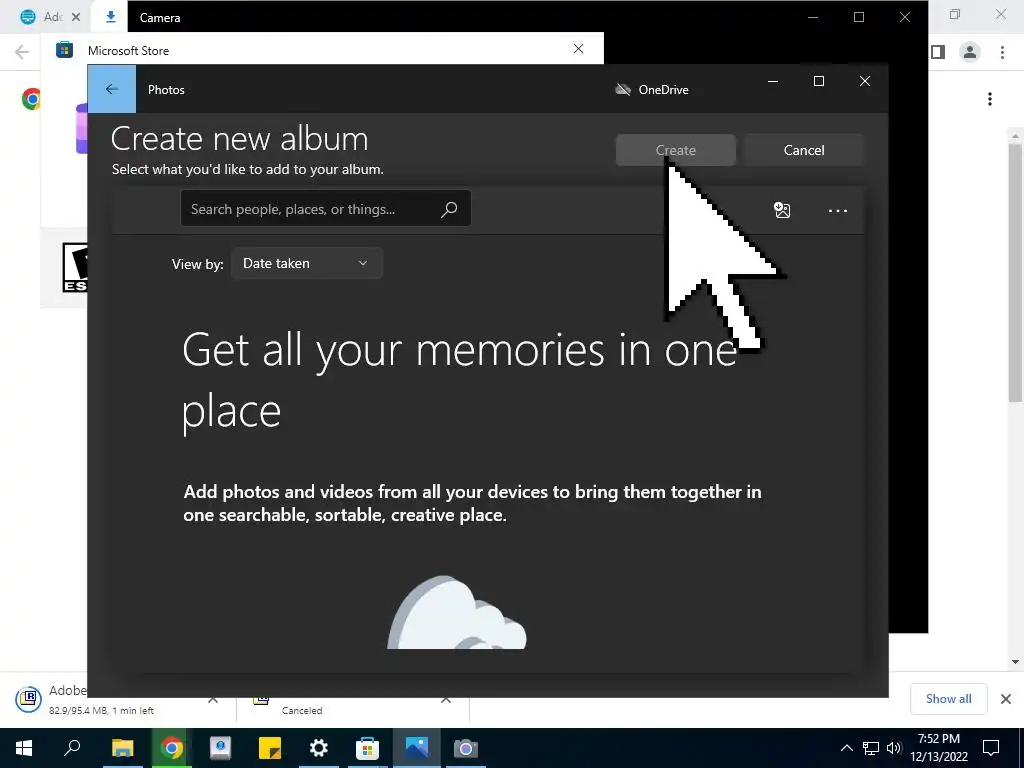This screenshot has width=1024, height=768.
Task: Open Chrome's downloads tab icon
Action: click(111, 17)
